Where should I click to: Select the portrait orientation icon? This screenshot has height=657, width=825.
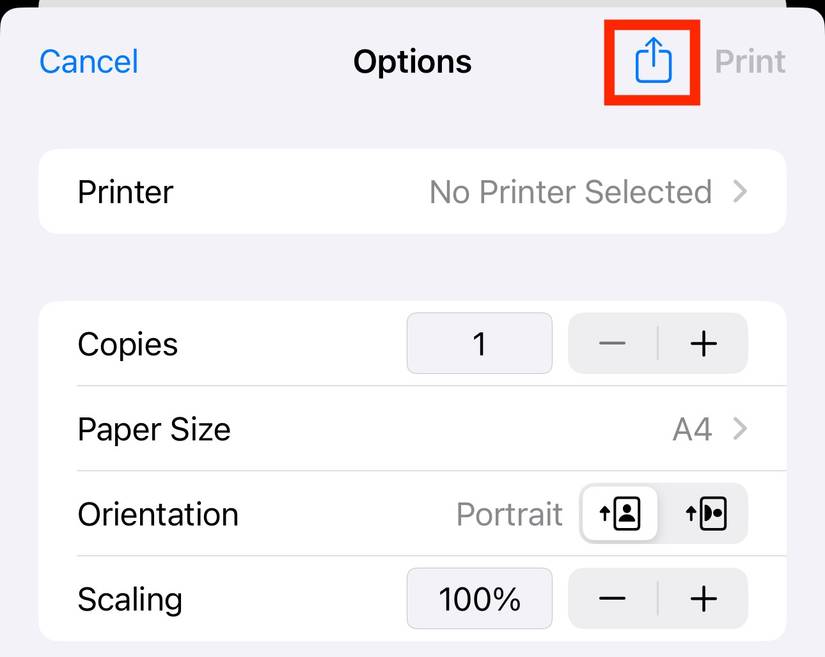point(618,514)
